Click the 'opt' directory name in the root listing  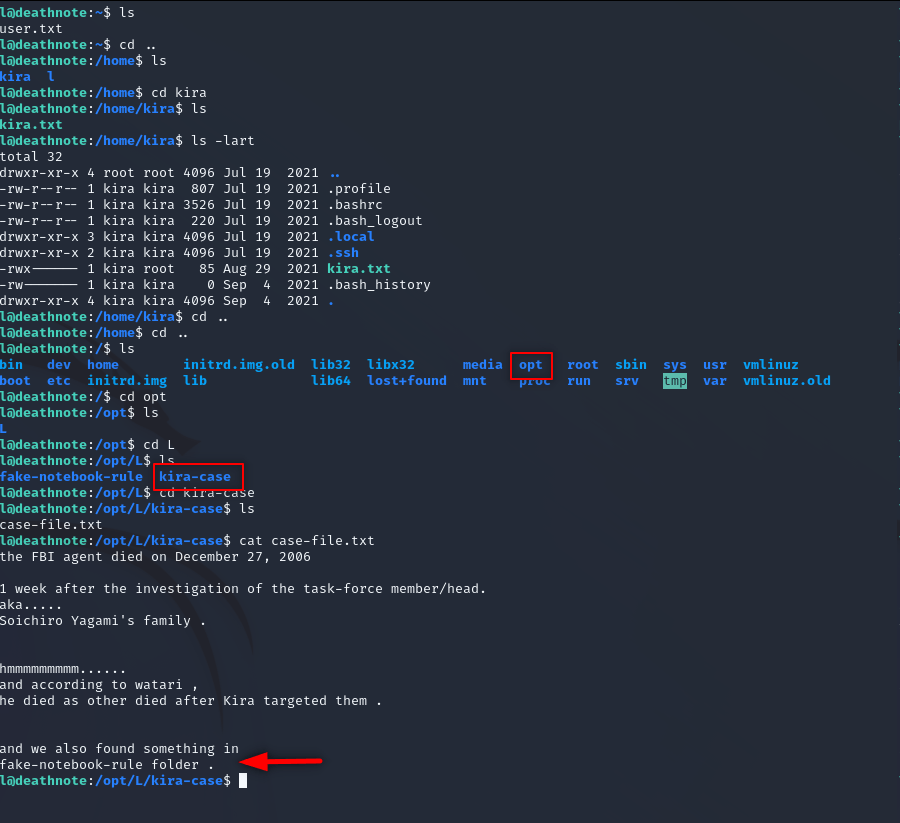point(530,365)
